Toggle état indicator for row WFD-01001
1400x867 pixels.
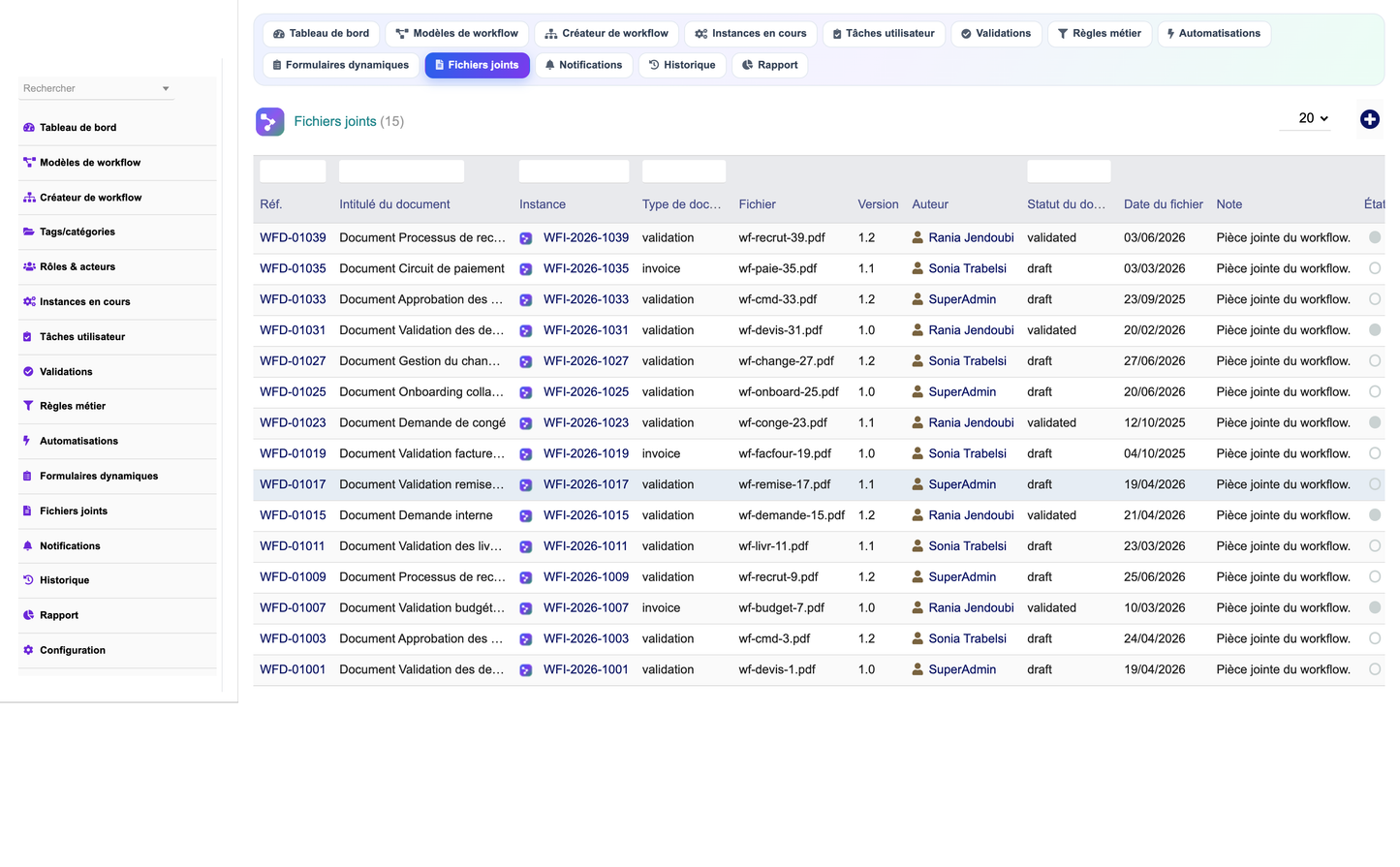(1375, 669)
